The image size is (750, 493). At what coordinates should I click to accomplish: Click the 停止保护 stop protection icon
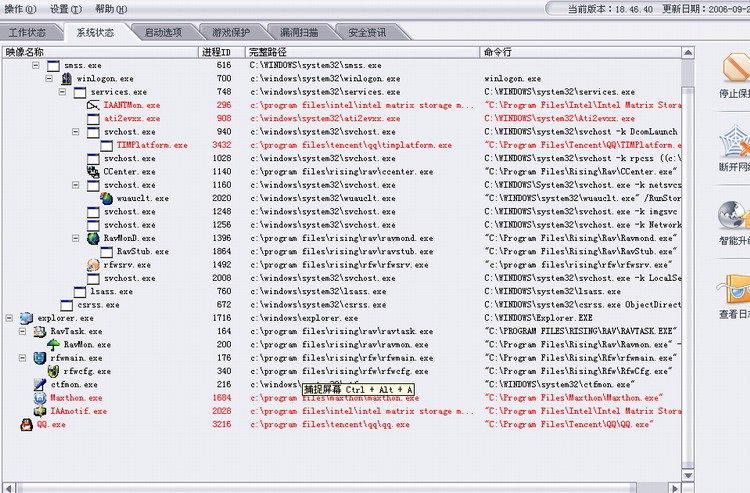pyautogui.click(x=735, y=68)
